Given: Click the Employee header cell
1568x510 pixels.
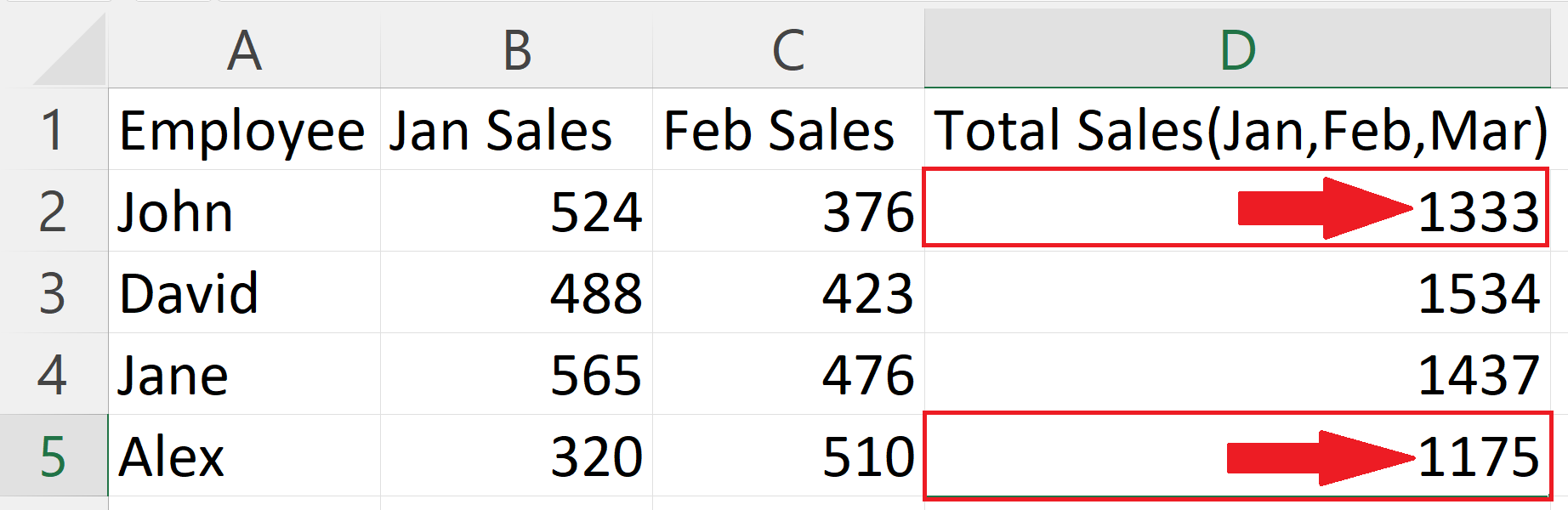Looking at the screenshot, I should tap(243, 130).
